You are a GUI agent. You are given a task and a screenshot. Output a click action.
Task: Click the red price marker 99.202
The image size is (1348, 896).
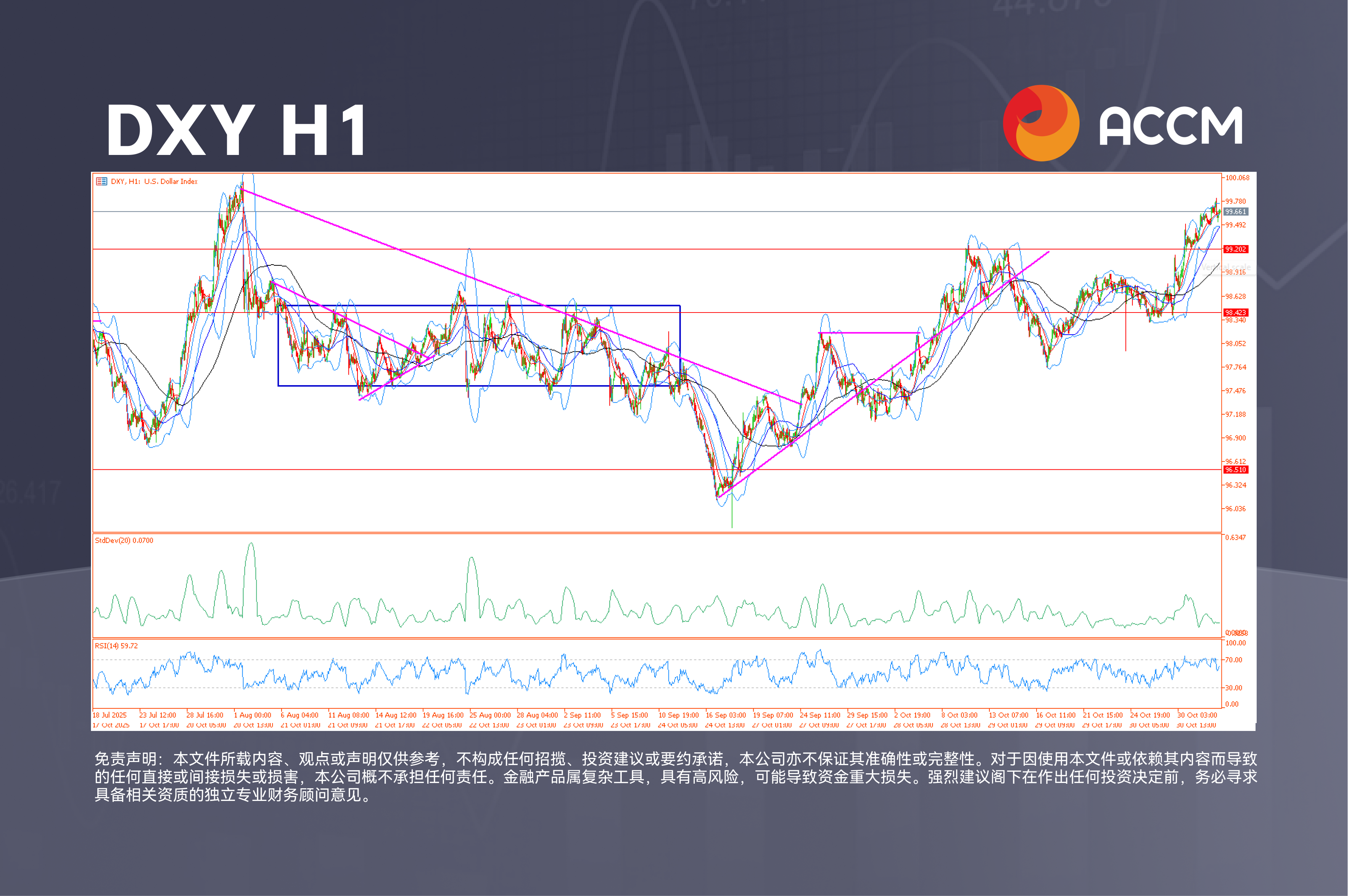tap(1235, 249)
